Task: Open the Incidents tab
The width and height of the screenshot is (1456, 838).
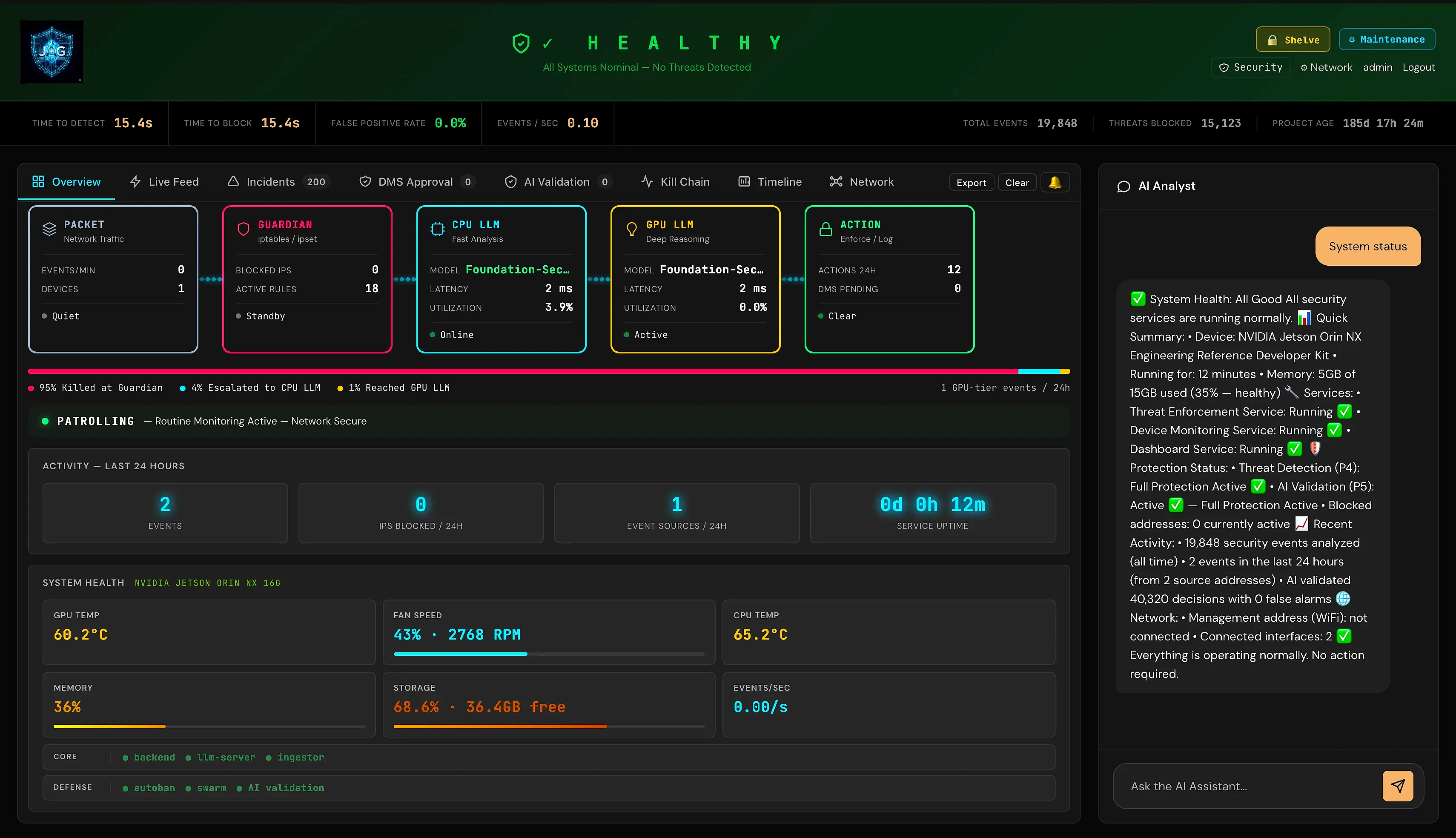Action: (278, 182)
